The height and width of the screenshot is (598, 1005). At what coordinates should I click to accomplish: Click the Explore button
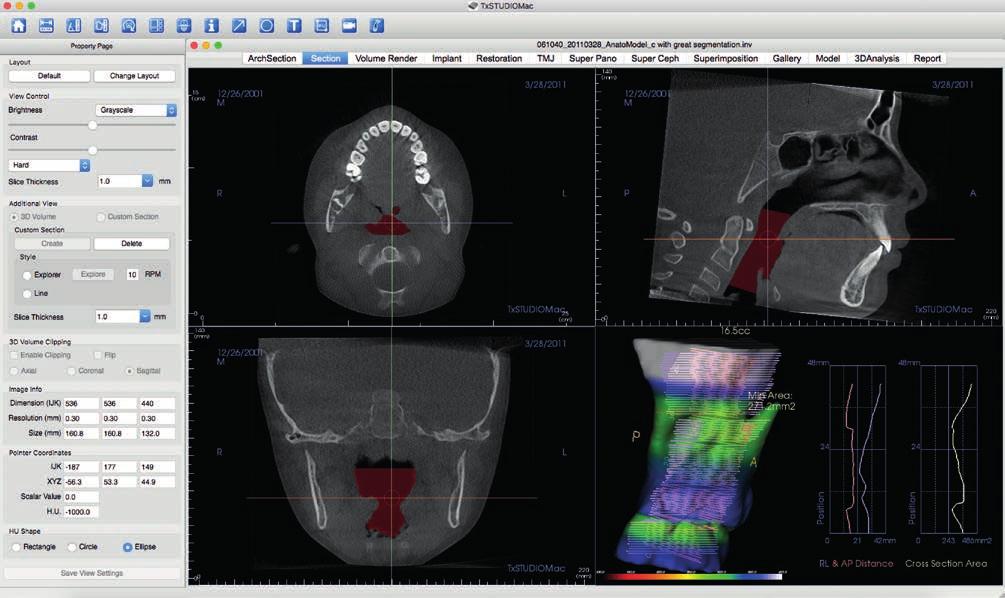[93, 274]
